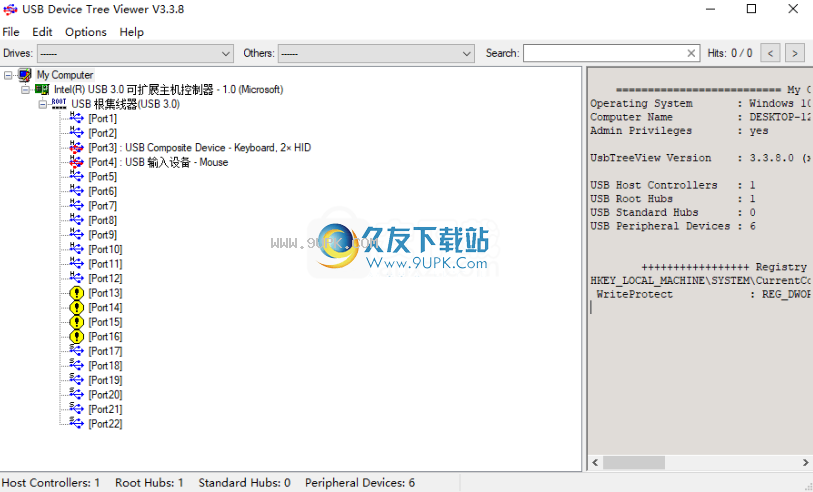Viewport: 813px width, 492px height.
Task: Click the USB icon beside Port2
Action: point(76,133)
